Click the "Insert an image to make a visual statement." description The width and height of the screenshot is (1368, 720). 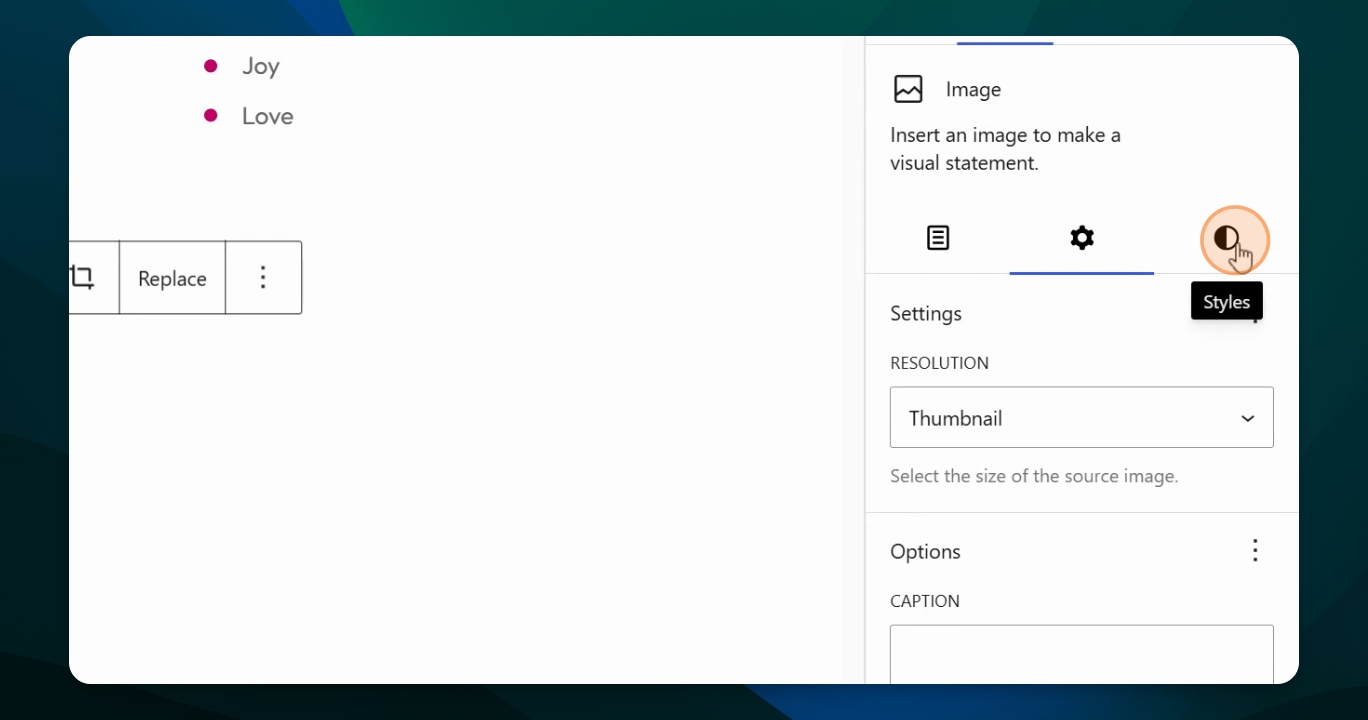click(1005, 149)
